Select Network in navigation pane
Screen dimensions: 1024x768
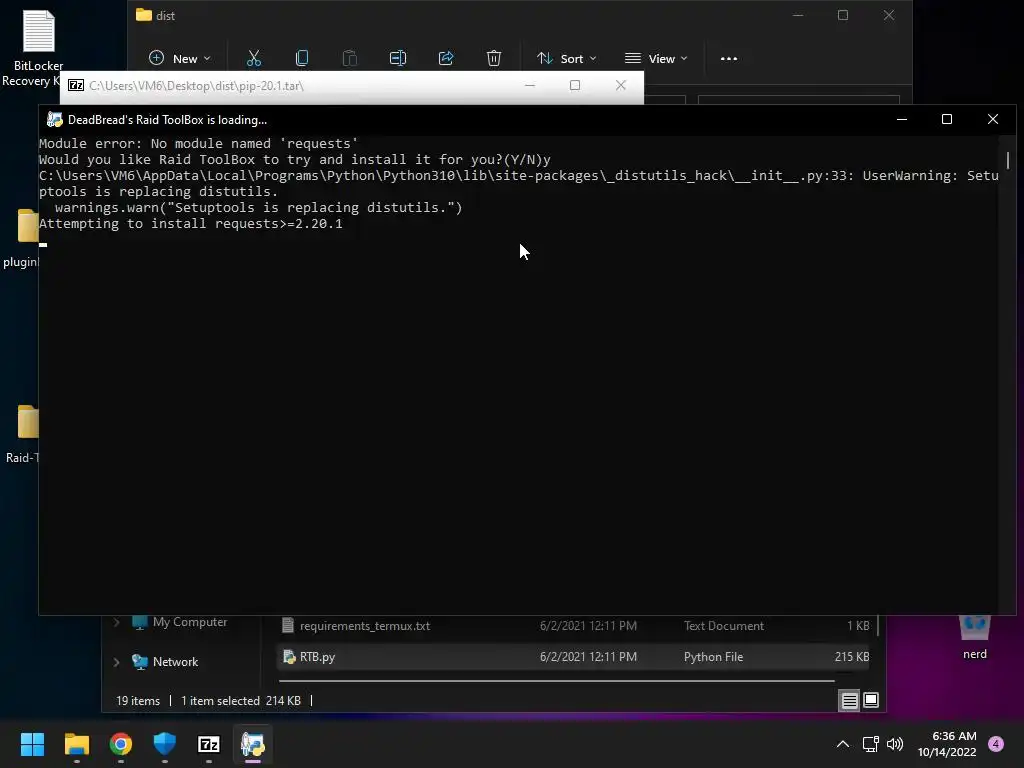click(x=175, y=662)
